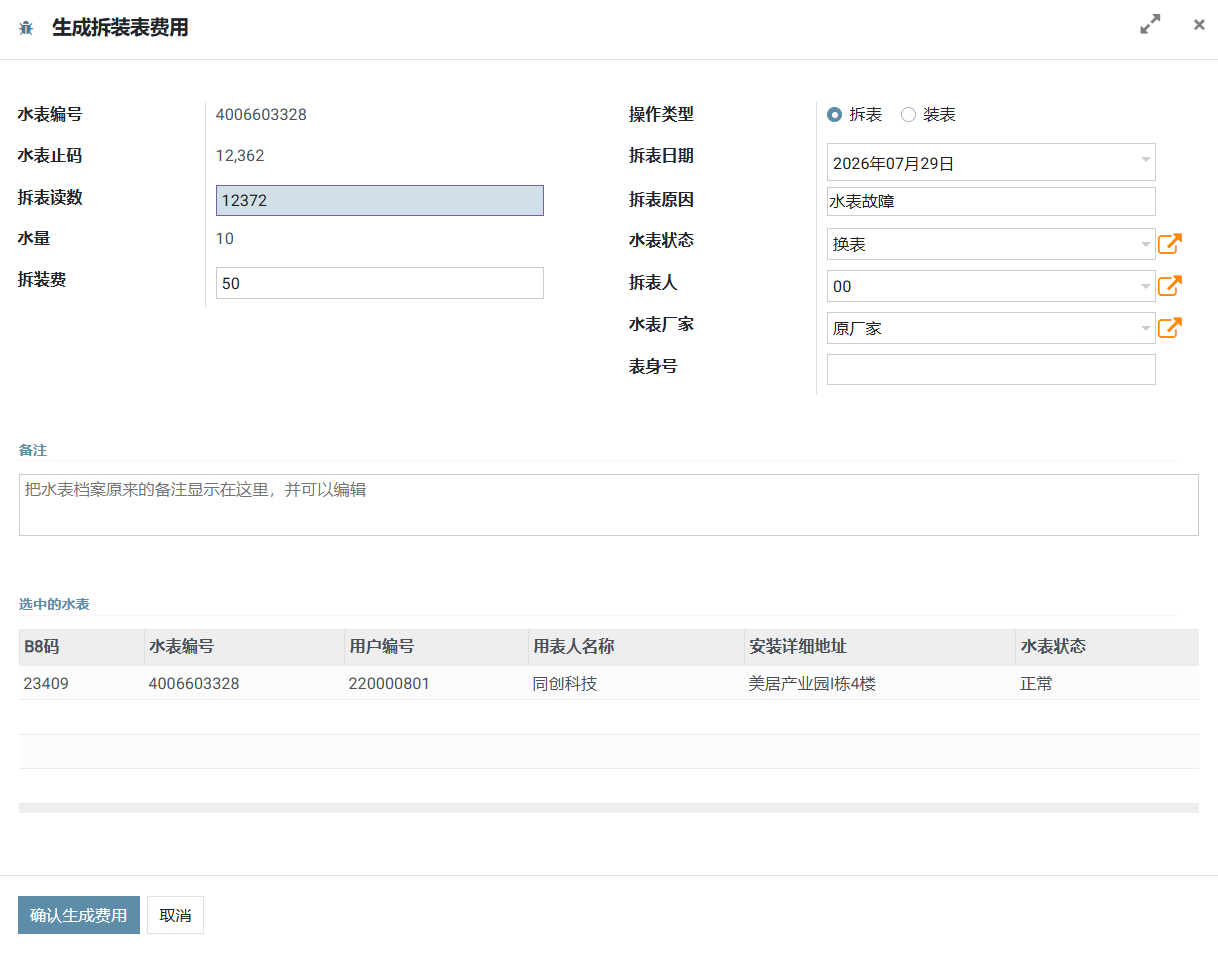Open external link for 拆表人

coord(1170,285)
